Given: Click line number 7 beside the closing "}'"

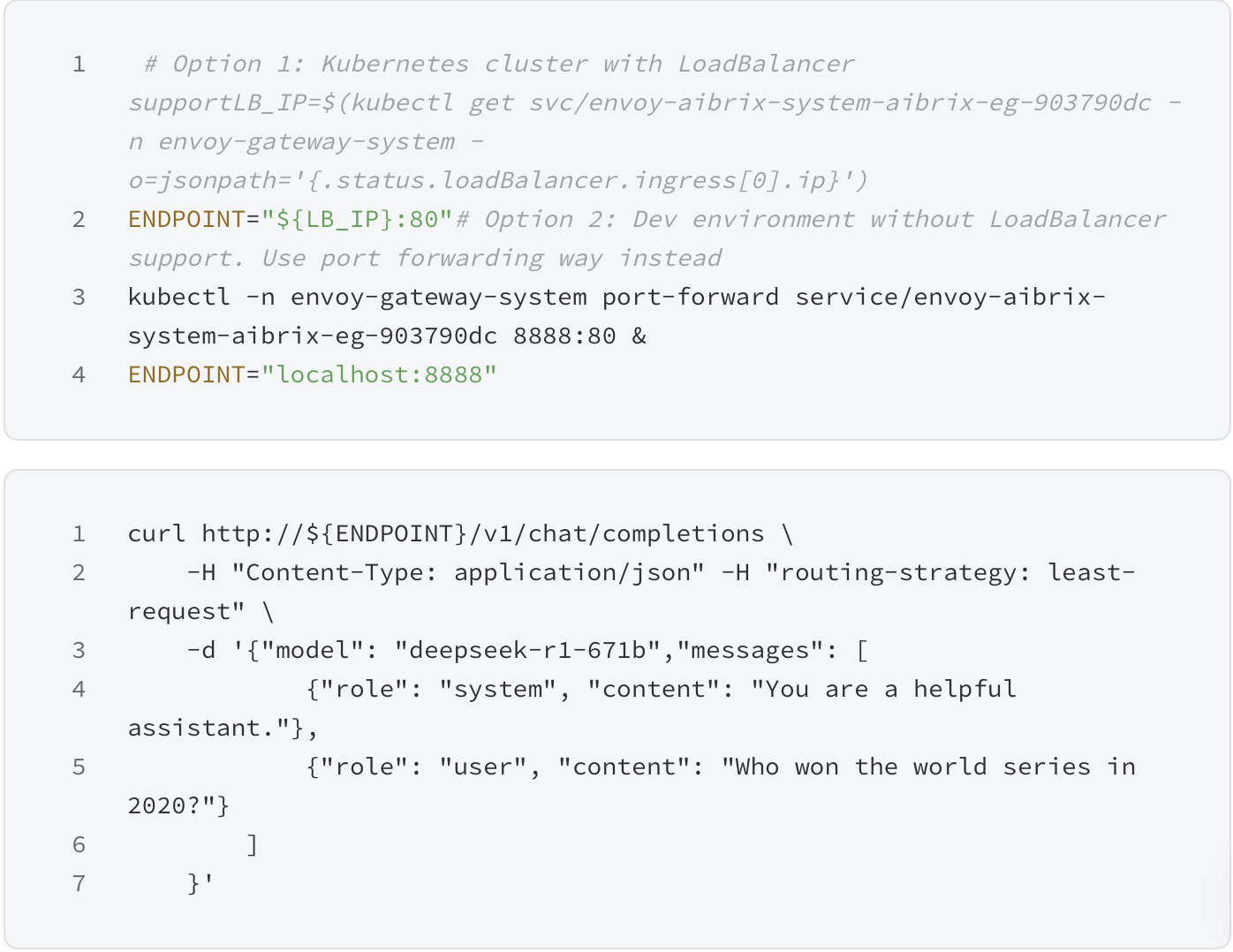Looking at the screenshot, I should tap(79, 884).
